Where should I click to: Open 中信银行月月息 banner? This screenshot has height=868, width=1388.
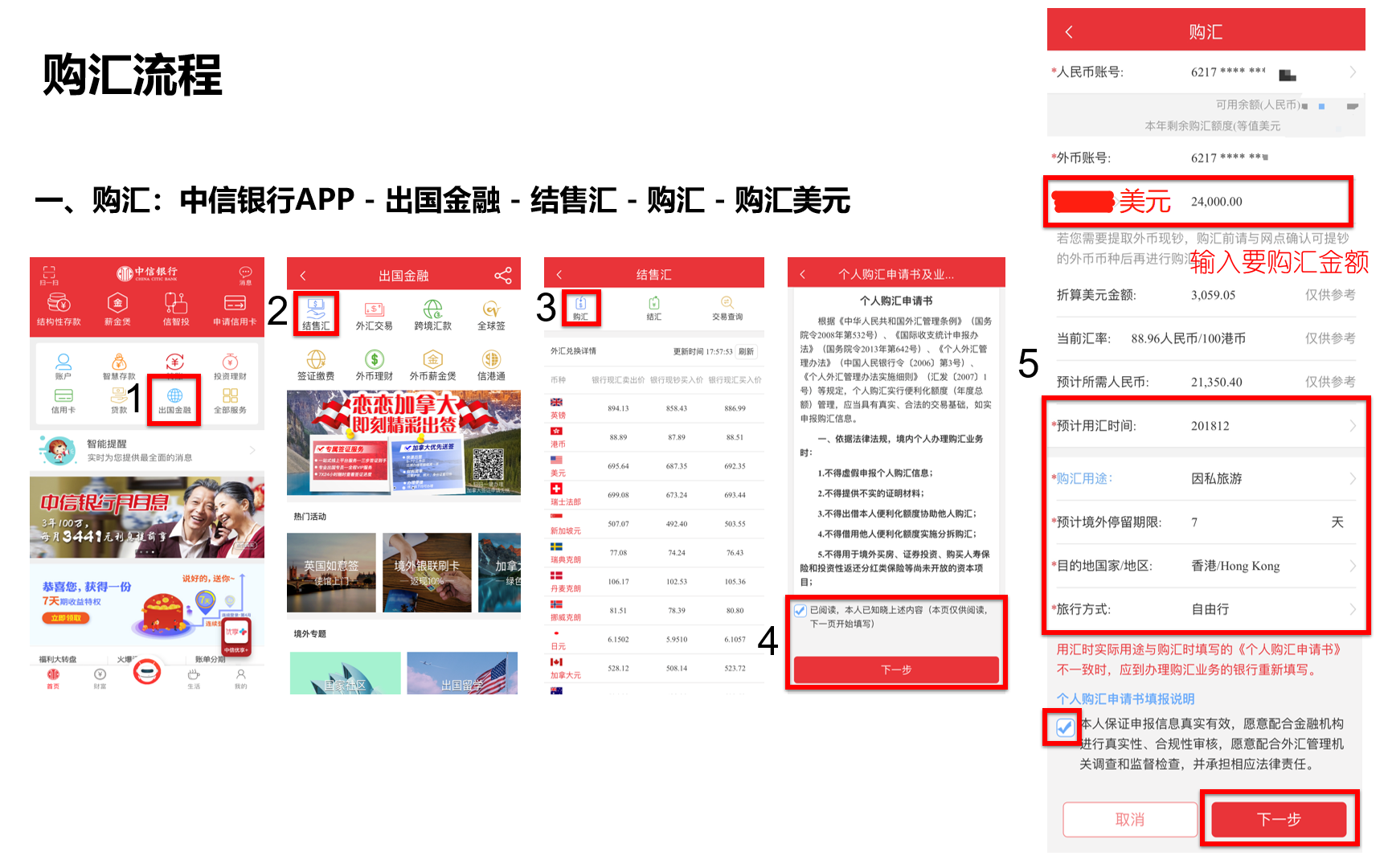(x=147, y=517)
